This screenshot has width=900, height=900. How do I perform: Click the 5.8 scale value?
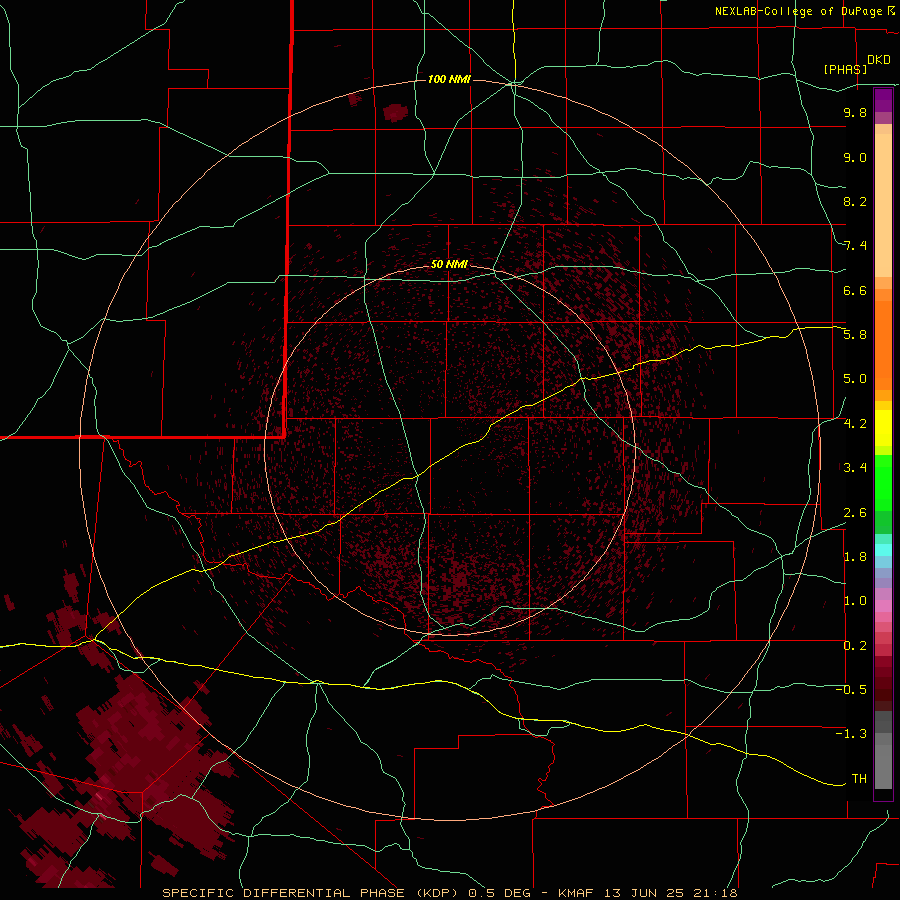tap(855, 335)
